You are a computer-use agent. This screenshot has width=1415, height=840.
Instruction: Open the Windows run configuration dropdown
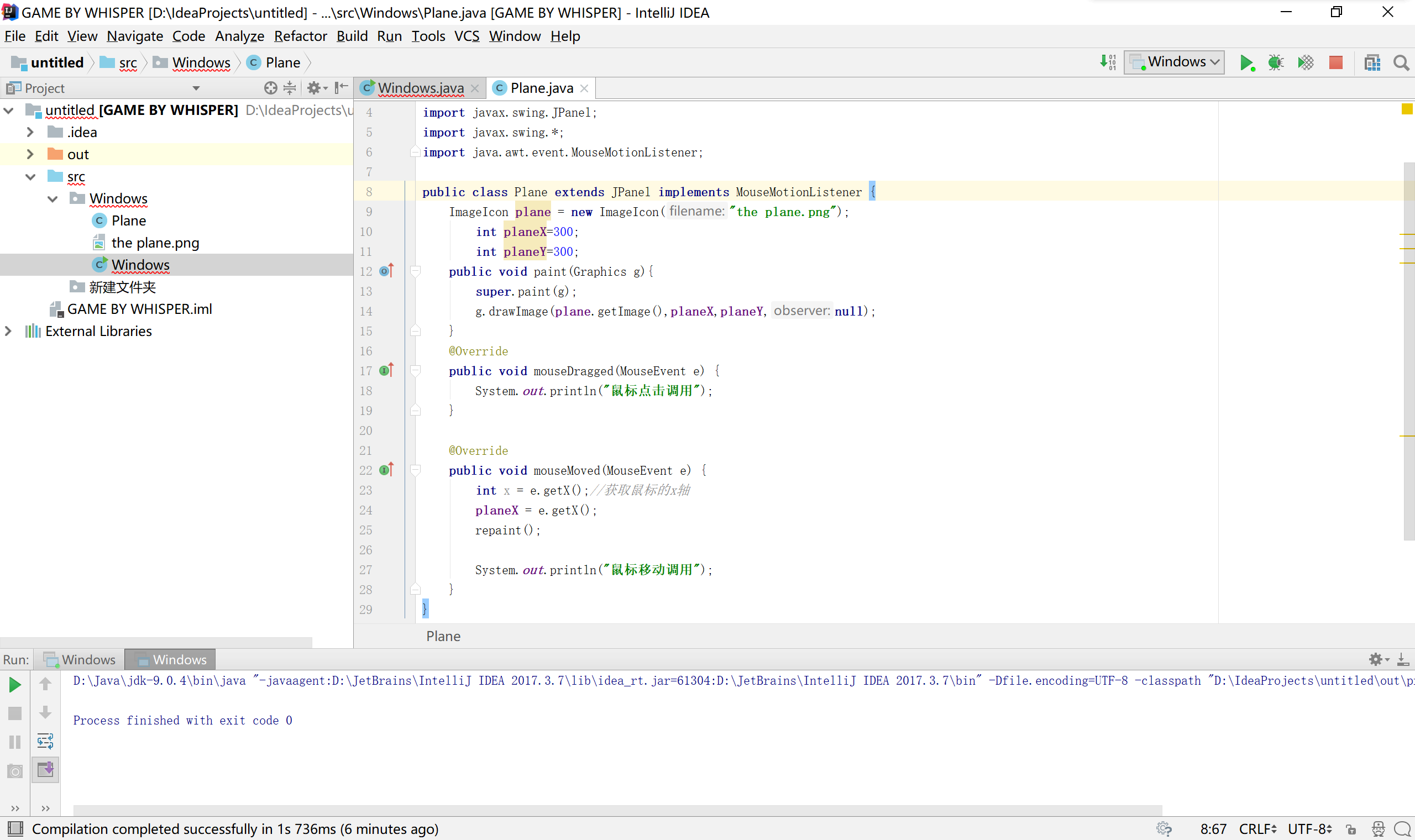[1175, 62]
